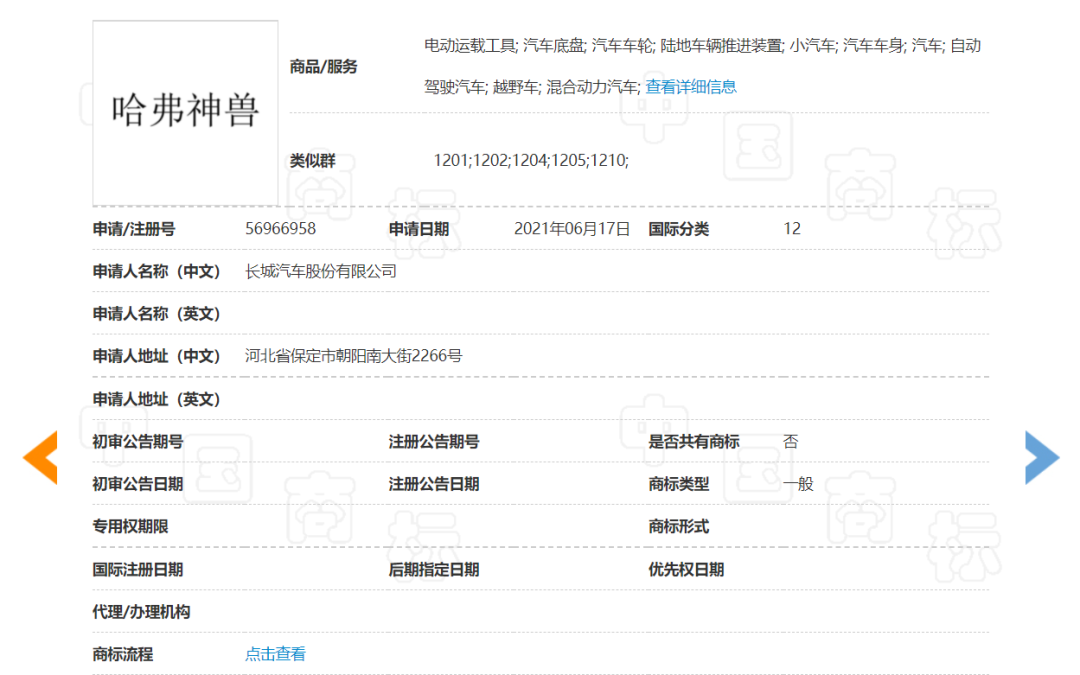This screenshot has width=1080, height=675.
Task: Click the 申请日期 label
Action: pyautogui.click(x=419, y=229)
